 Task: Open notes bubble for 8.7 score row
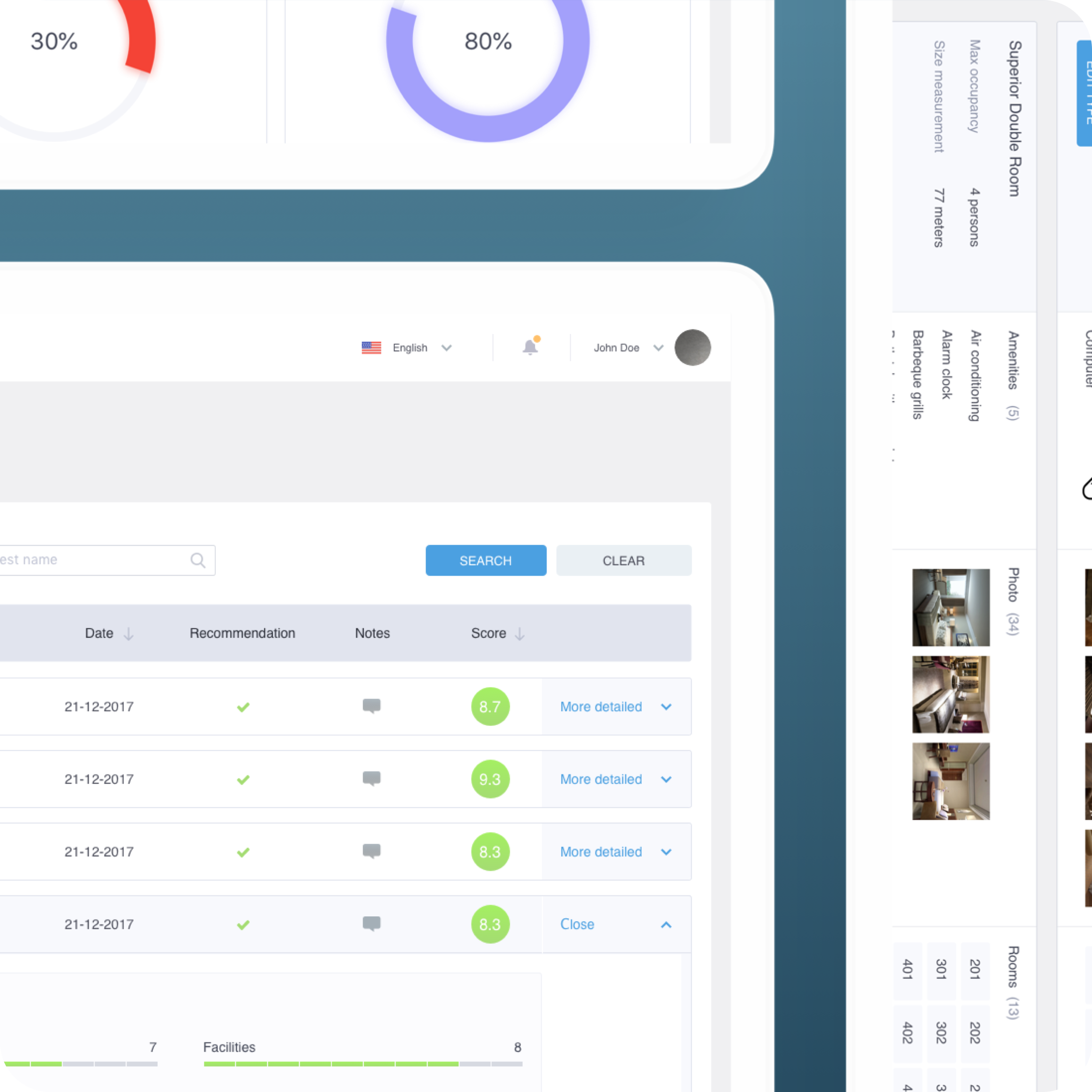(371, 706)
